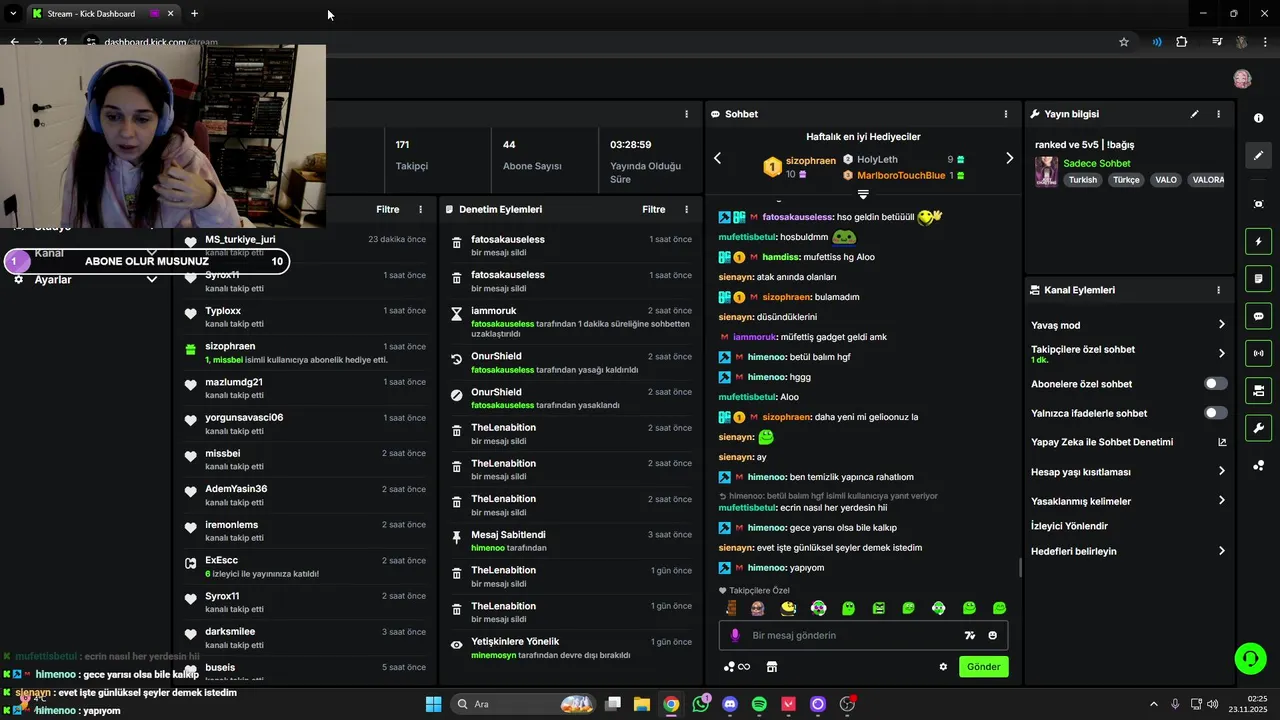1280x720 pixels.
Task: Click the channel points dots icon in right sidebar
Action: point(1258,465)
